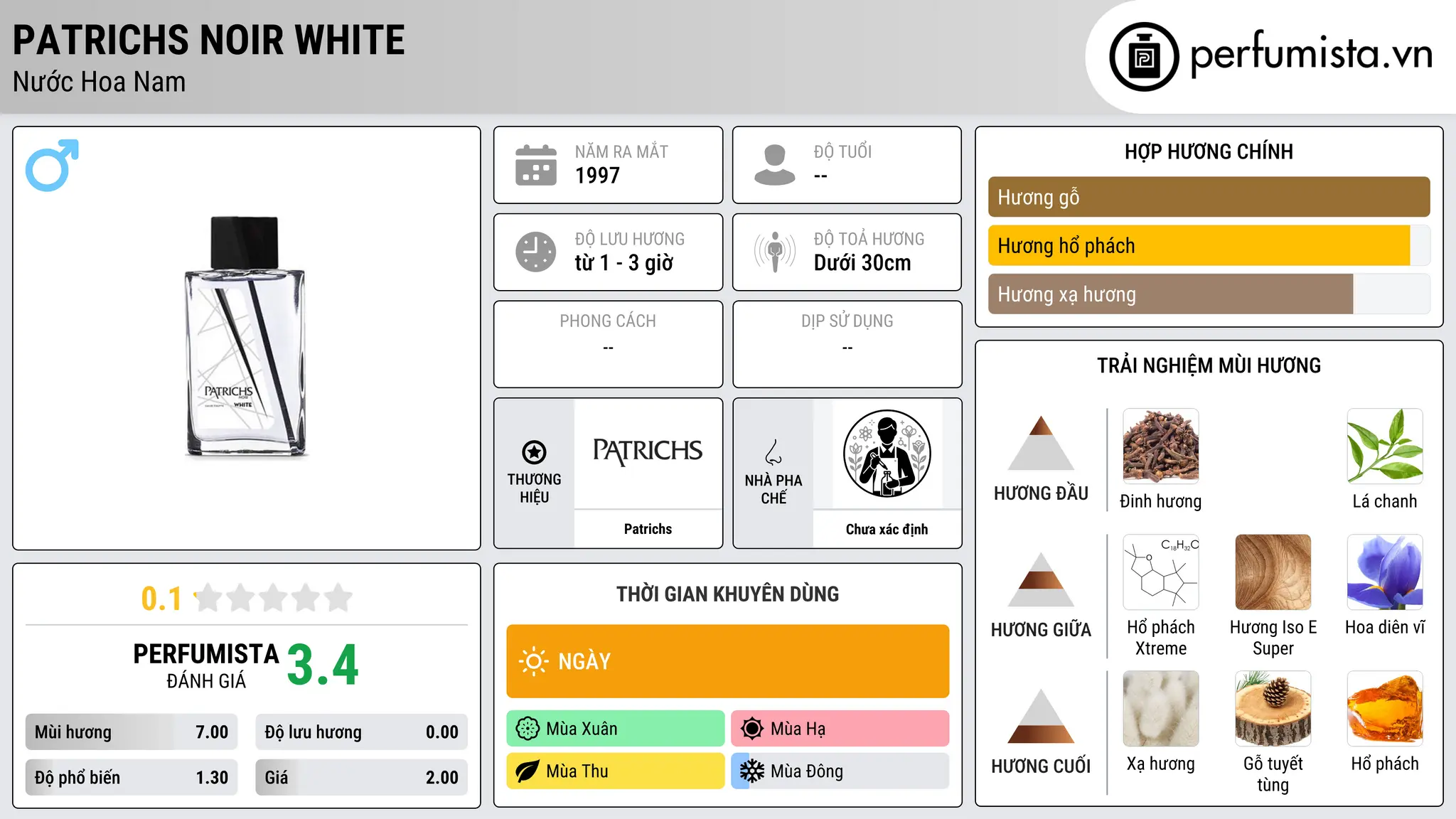Click the flower icon for Mùa Xuân

[x=528, y=729]
